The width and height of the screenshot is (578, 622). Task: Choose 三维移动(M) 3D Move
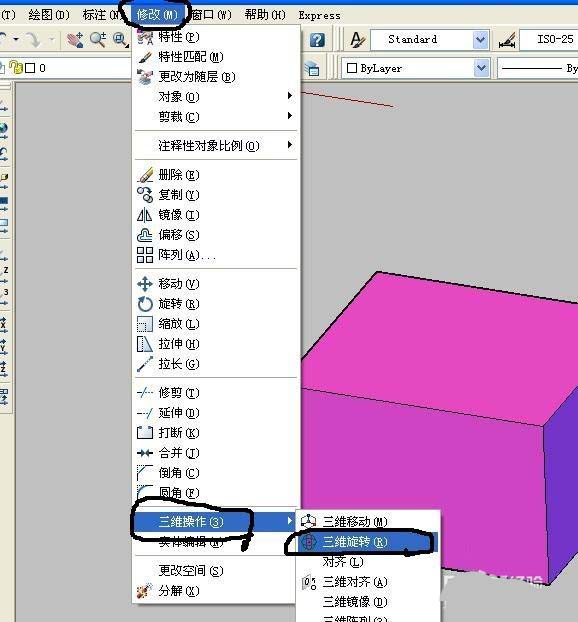[x=368, y=522]
